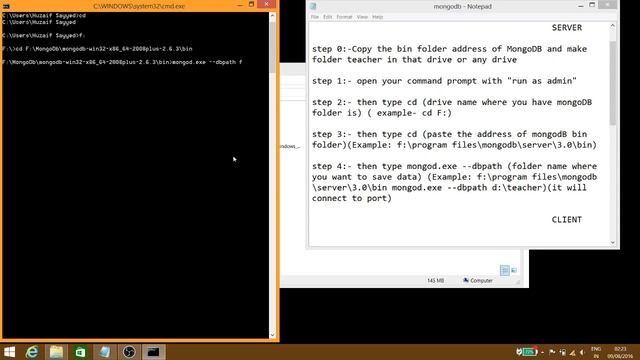Click the 'step 1:- open your command' line
640x360 pixels.
pyautogui.click(x=444, y=81)
